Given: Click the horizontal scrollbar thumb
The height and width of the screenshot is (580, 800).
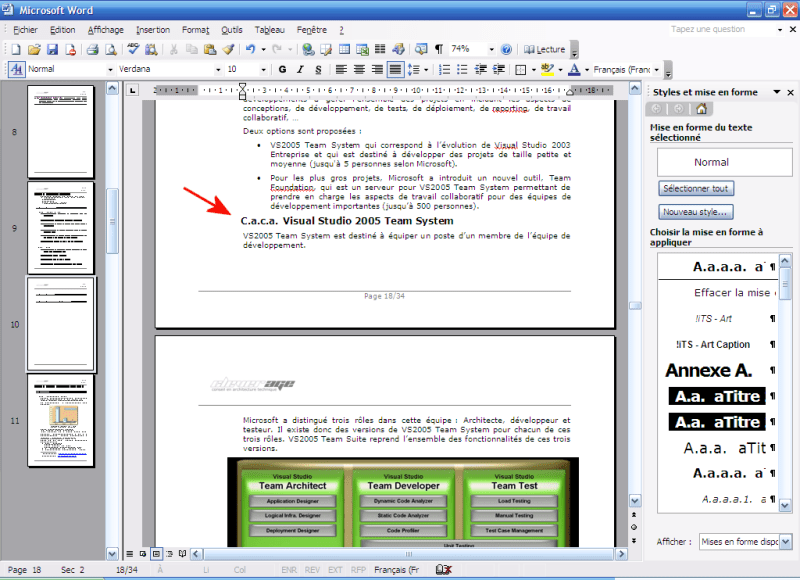Looking at the screenshot, I should [408, 553].
